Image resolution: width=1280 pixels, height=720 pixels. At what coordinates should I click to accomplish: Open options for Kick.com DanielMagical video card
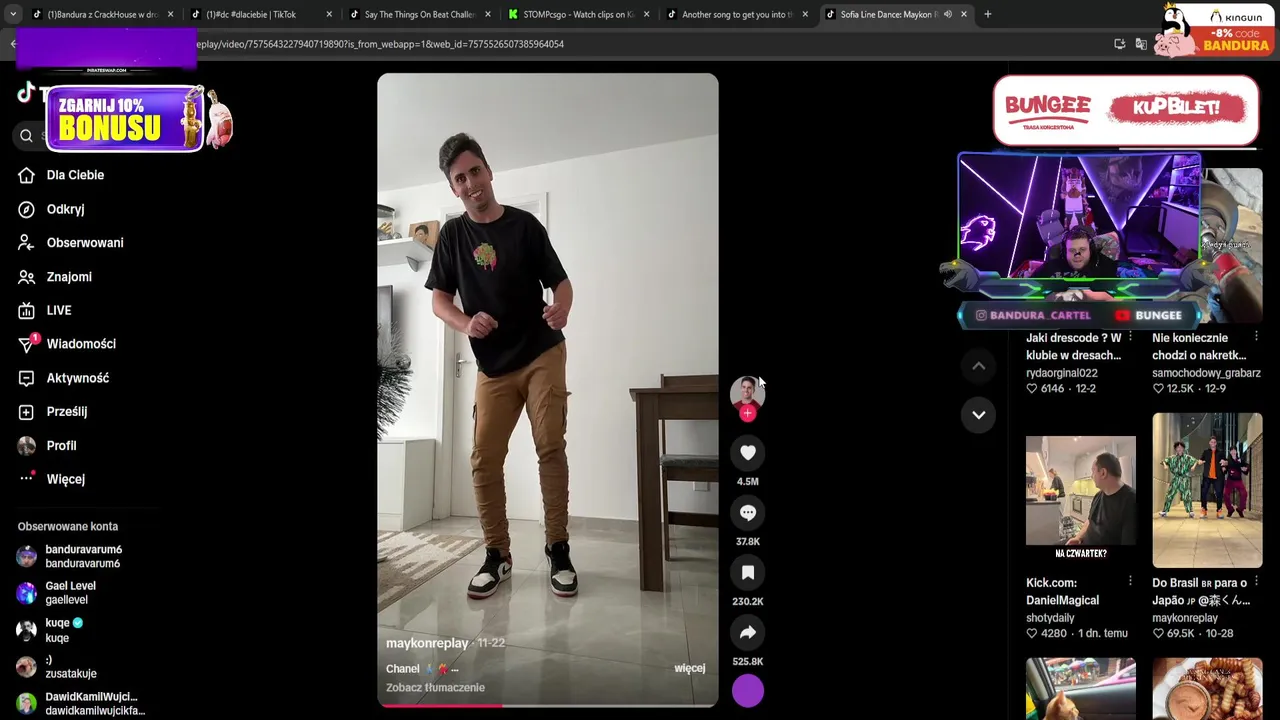[x=1130, y=582]
